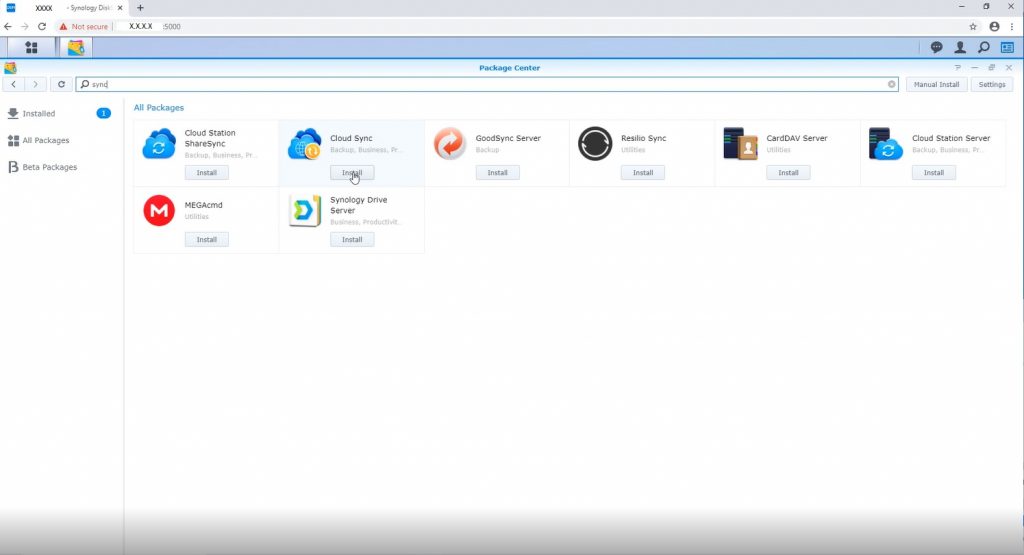Viewport: 1024px width, 555px height.
Task: Open the user account options icon
Action: click(960, 47)
